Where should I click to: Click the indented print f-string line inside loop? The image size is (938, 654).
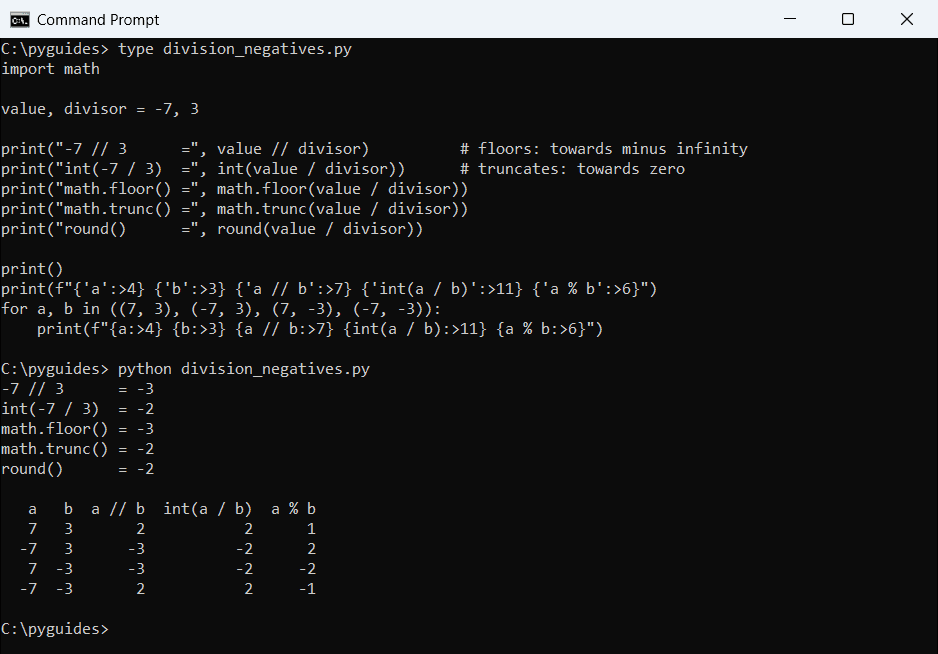point(320,329)
